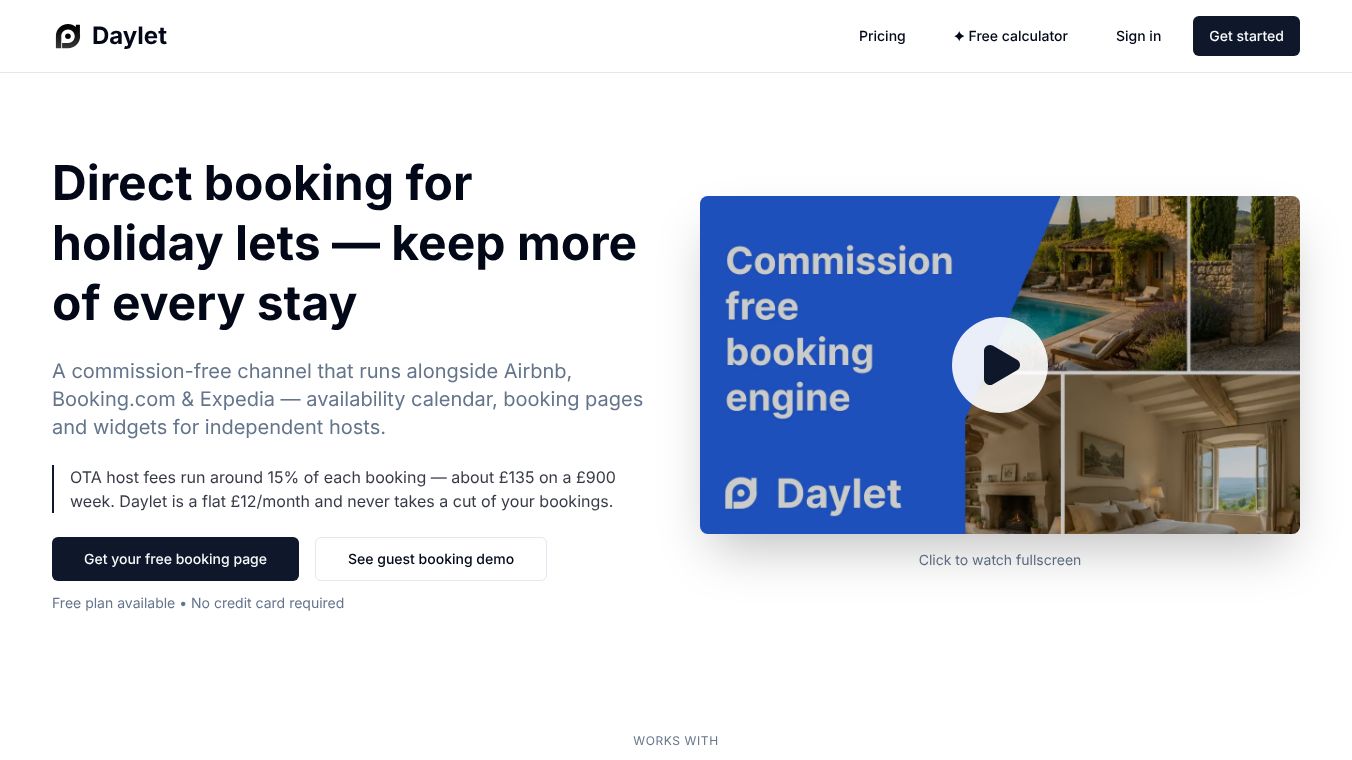This screenshot has width=1352, height=760.
Task: Go to Sign in
Action: (x=1138, y=36)
